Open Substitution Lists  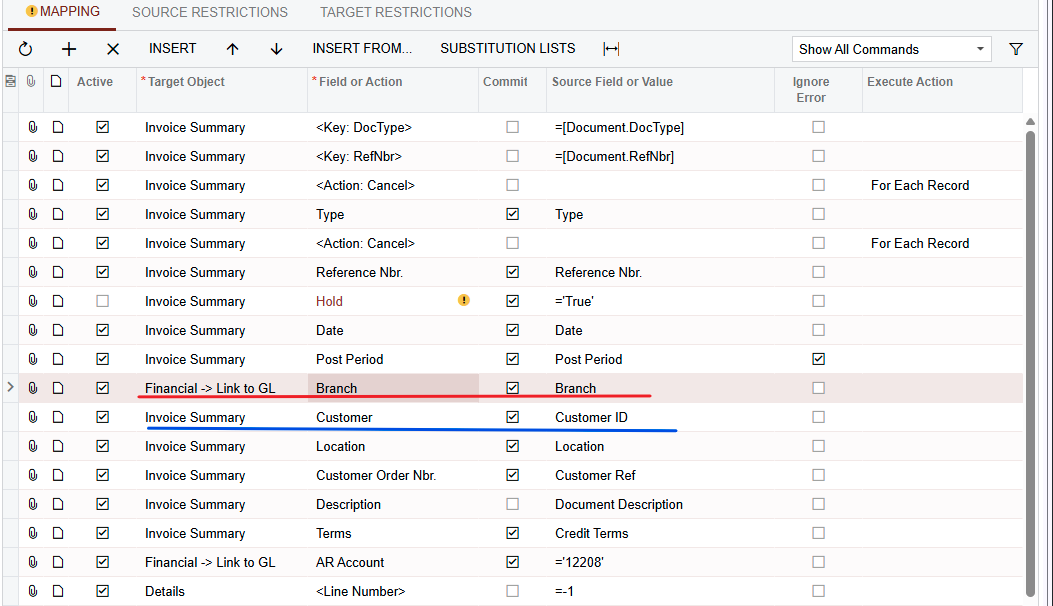pyautogui.click(x=508, y=48)
